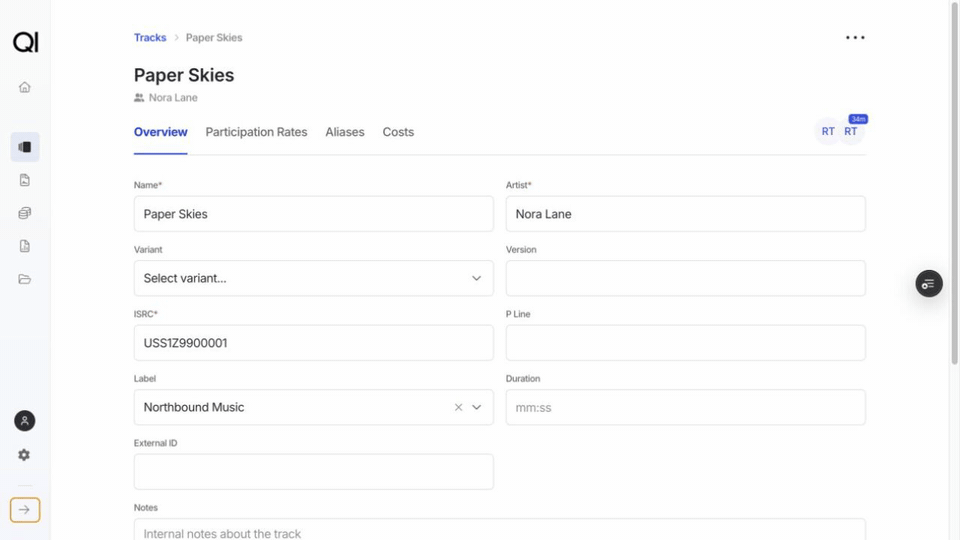Viewport: 960px width, 540px height.
Task: Switch to the Aliases tab
Action: [345, 132]
